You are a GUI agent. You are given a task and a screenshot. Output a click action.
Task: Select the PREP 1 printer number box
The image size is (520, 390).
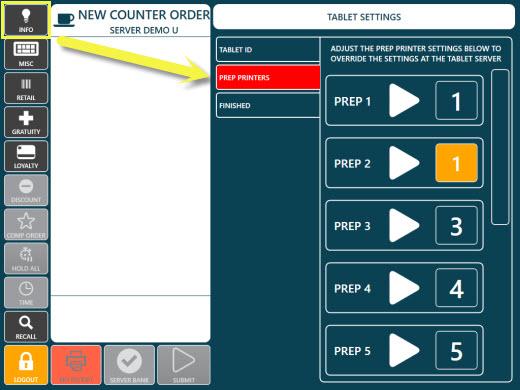click(x=456, y=101)
